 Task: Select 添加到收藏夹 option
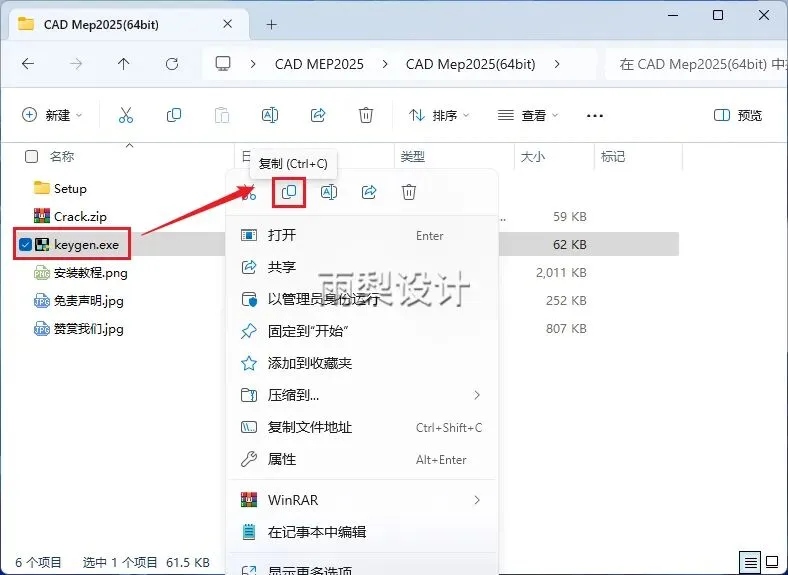pos(362,363)
